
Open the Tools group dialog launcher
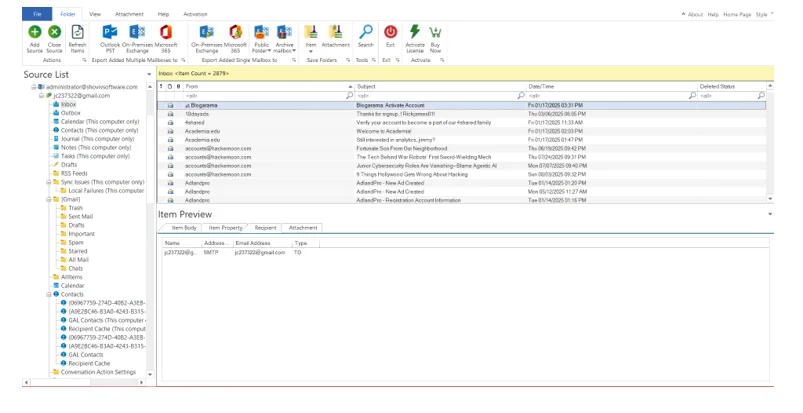coord(373,60)
